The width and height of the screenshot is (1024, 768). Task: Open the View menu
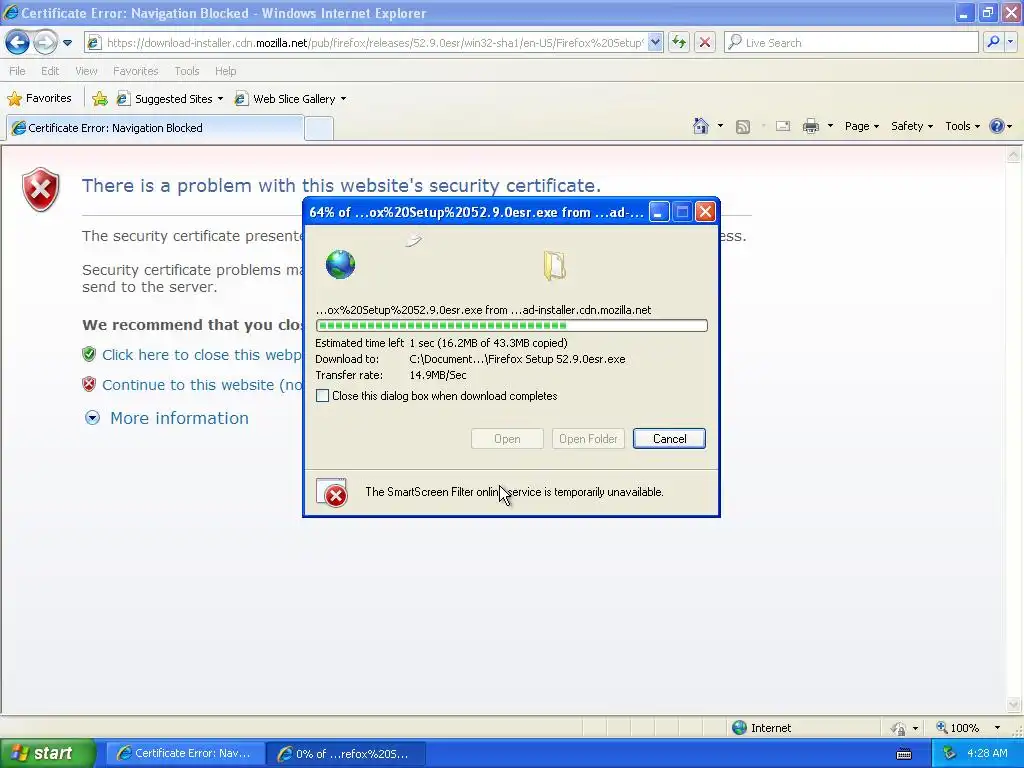tap(86, 71)
